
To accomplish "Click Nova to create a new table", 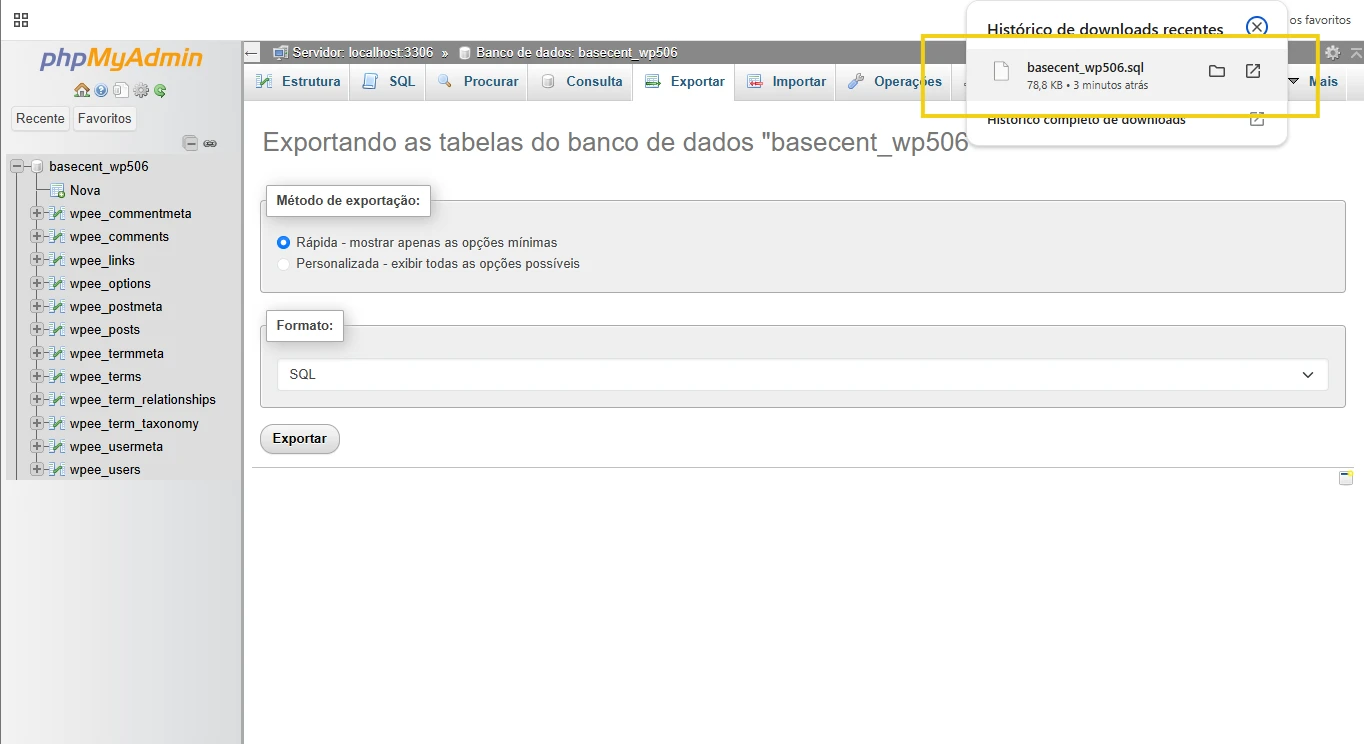I will [x=84, y=190].
